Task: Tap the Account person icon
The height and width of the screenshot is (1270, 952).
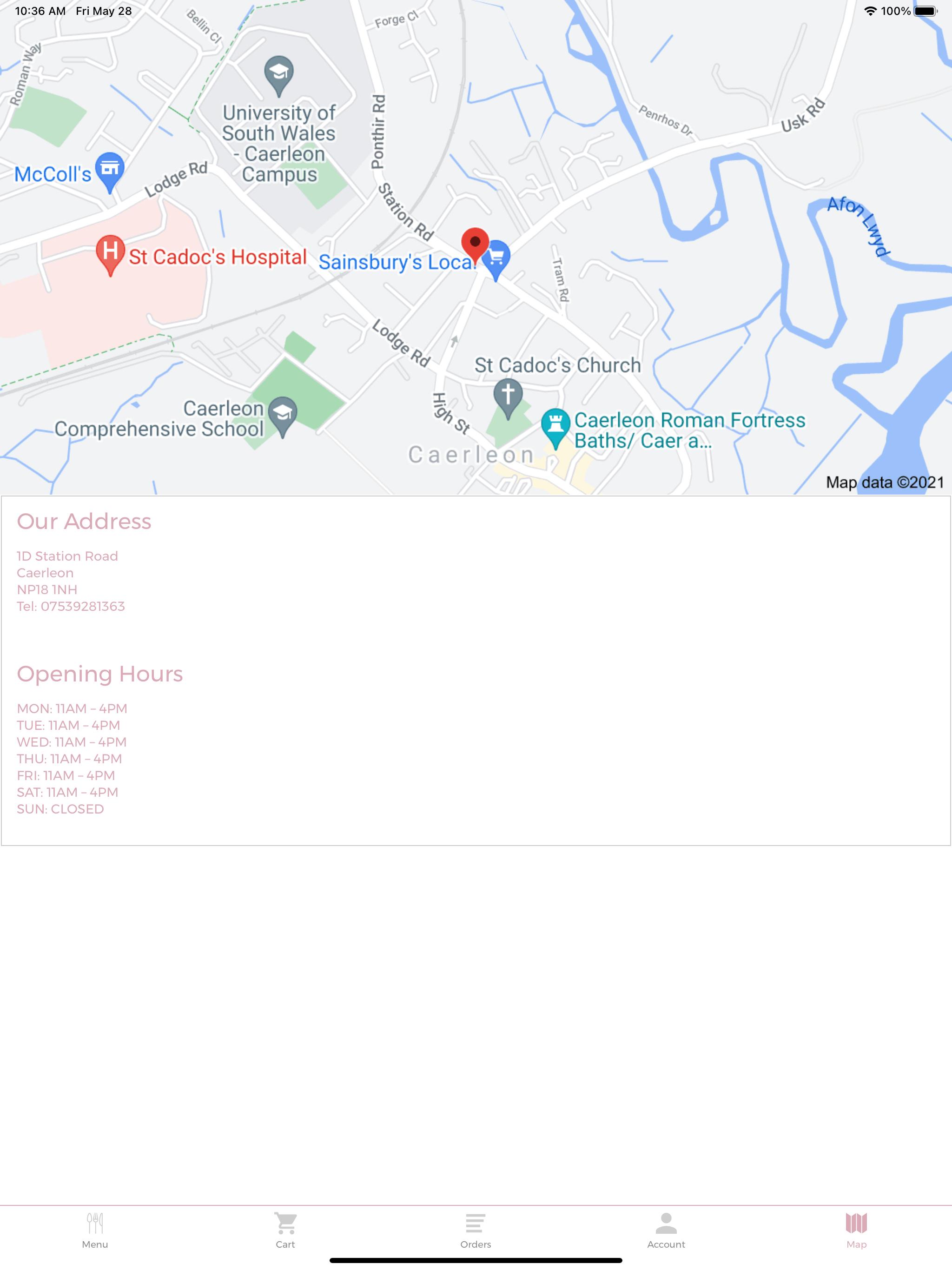Action: click(x=666, y=1223)
